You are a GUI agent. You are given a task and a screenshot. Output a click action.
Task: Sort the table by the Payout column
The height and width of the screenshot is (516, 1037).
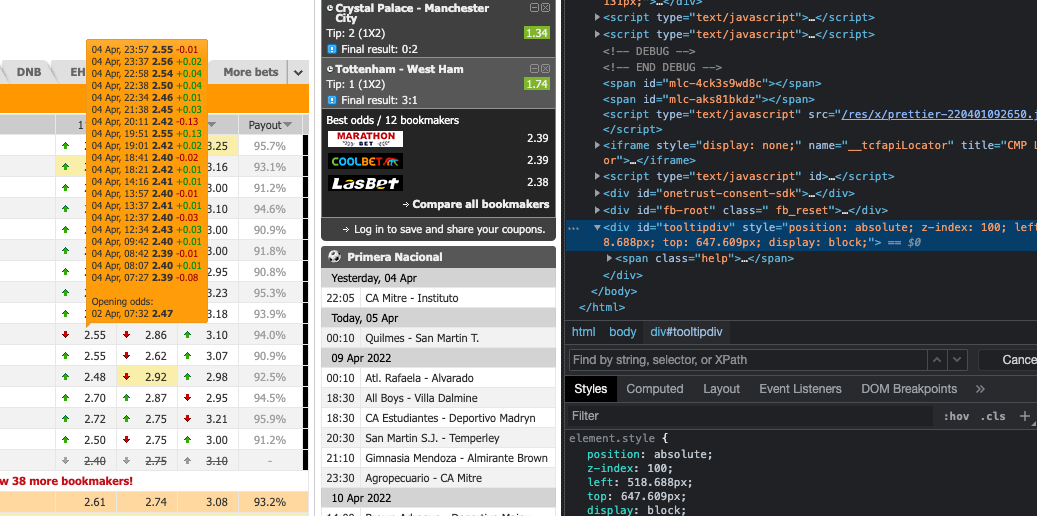click(270, 124)
